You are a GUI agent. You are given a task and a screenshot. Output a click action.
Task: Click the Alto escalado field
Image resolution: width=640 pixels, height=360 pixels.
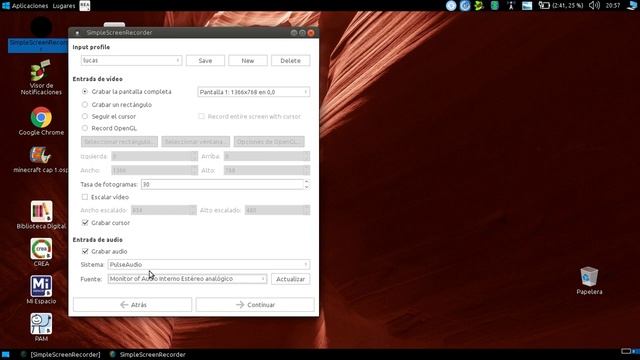pos(277,210)
